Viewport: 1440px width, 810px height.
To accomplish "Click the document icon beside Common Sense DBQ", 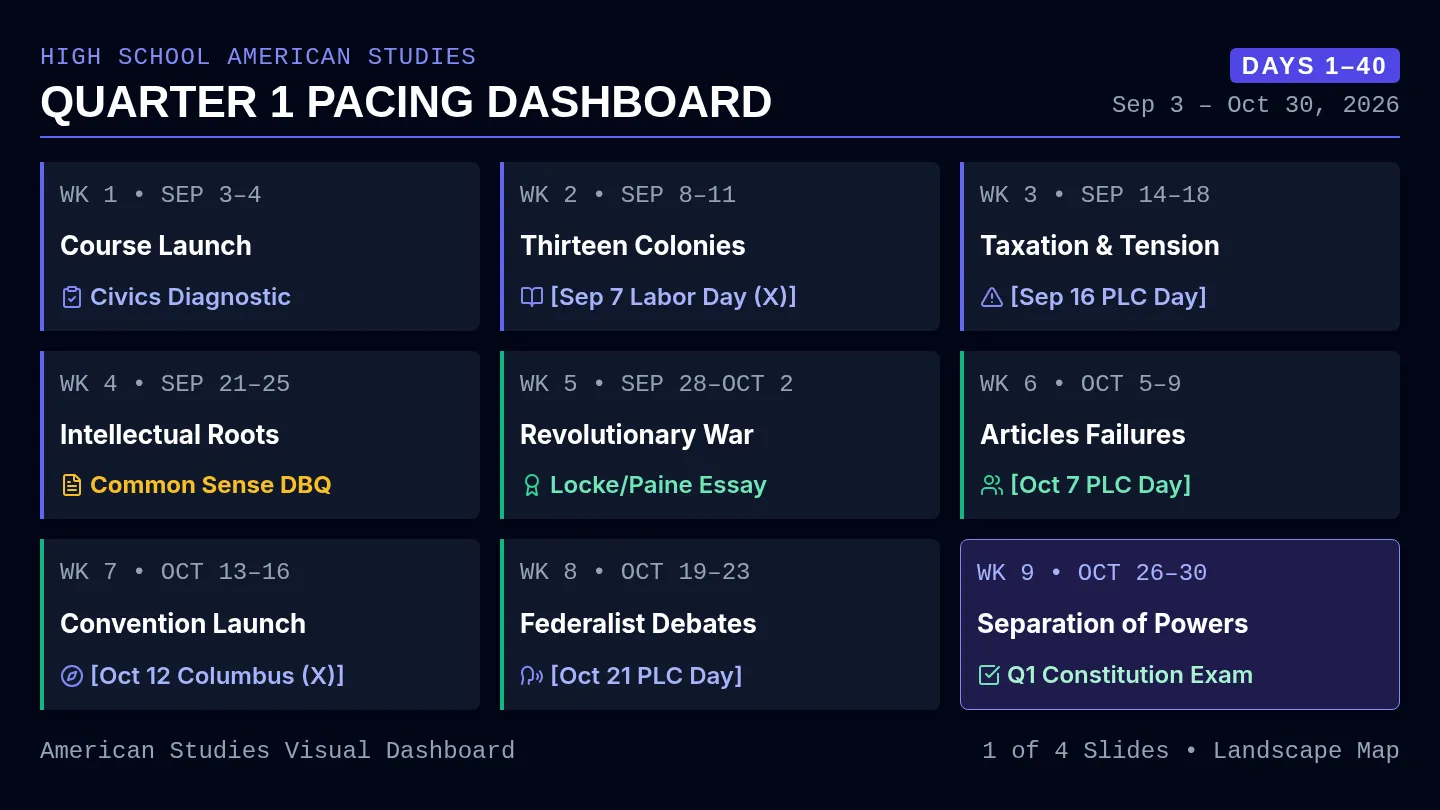I will click(71, 485).
